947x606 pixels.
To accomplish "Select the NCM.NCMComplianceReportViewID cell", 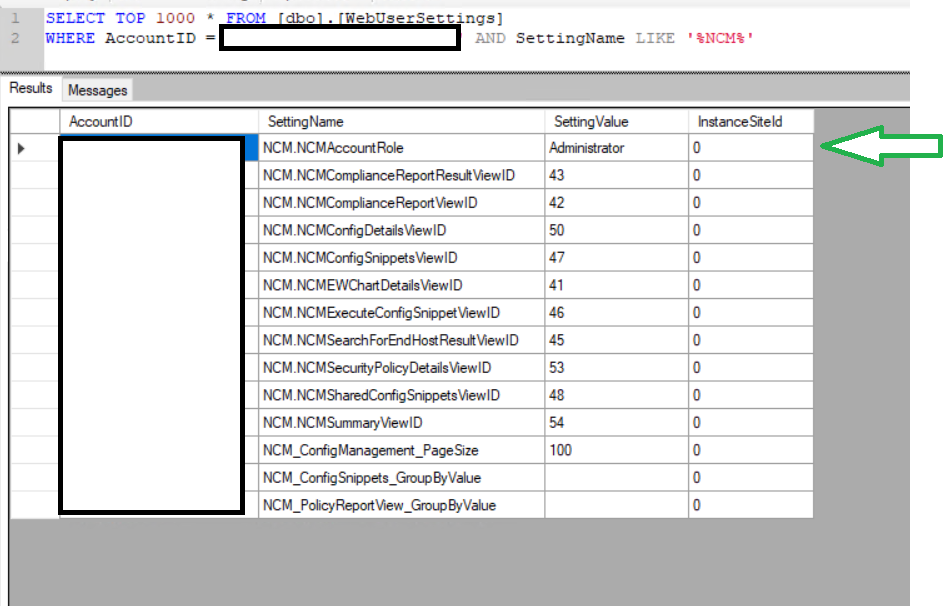I will click(402, 203).
